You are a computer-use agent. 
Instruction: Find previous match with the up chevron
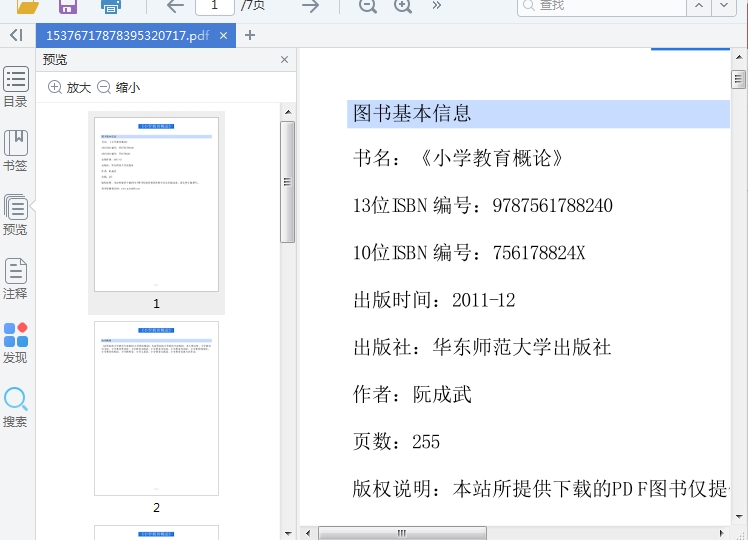click(699, 6)
